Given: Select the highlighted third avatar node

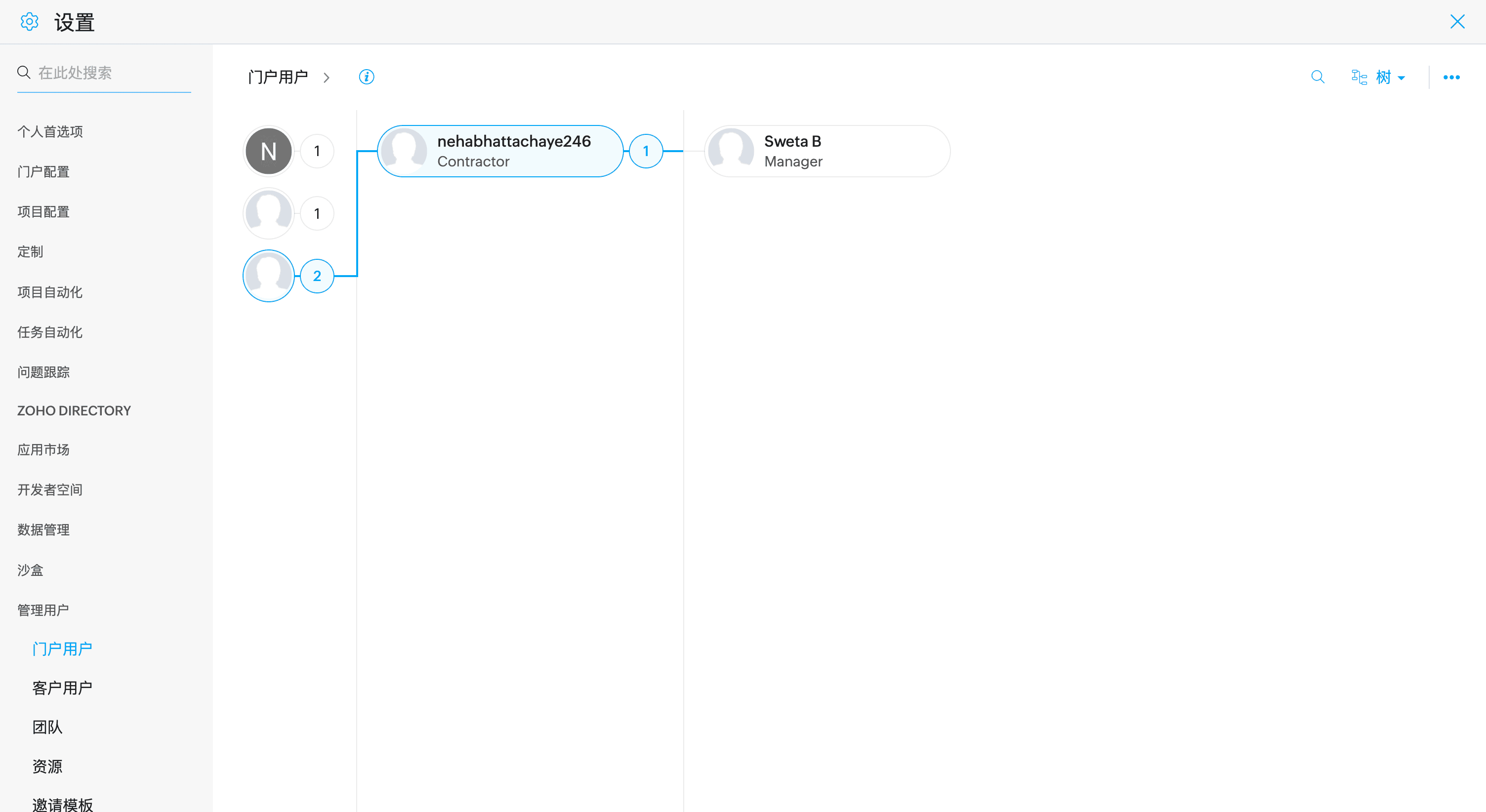Looking at the screenshot, I should tap(268, 276).
